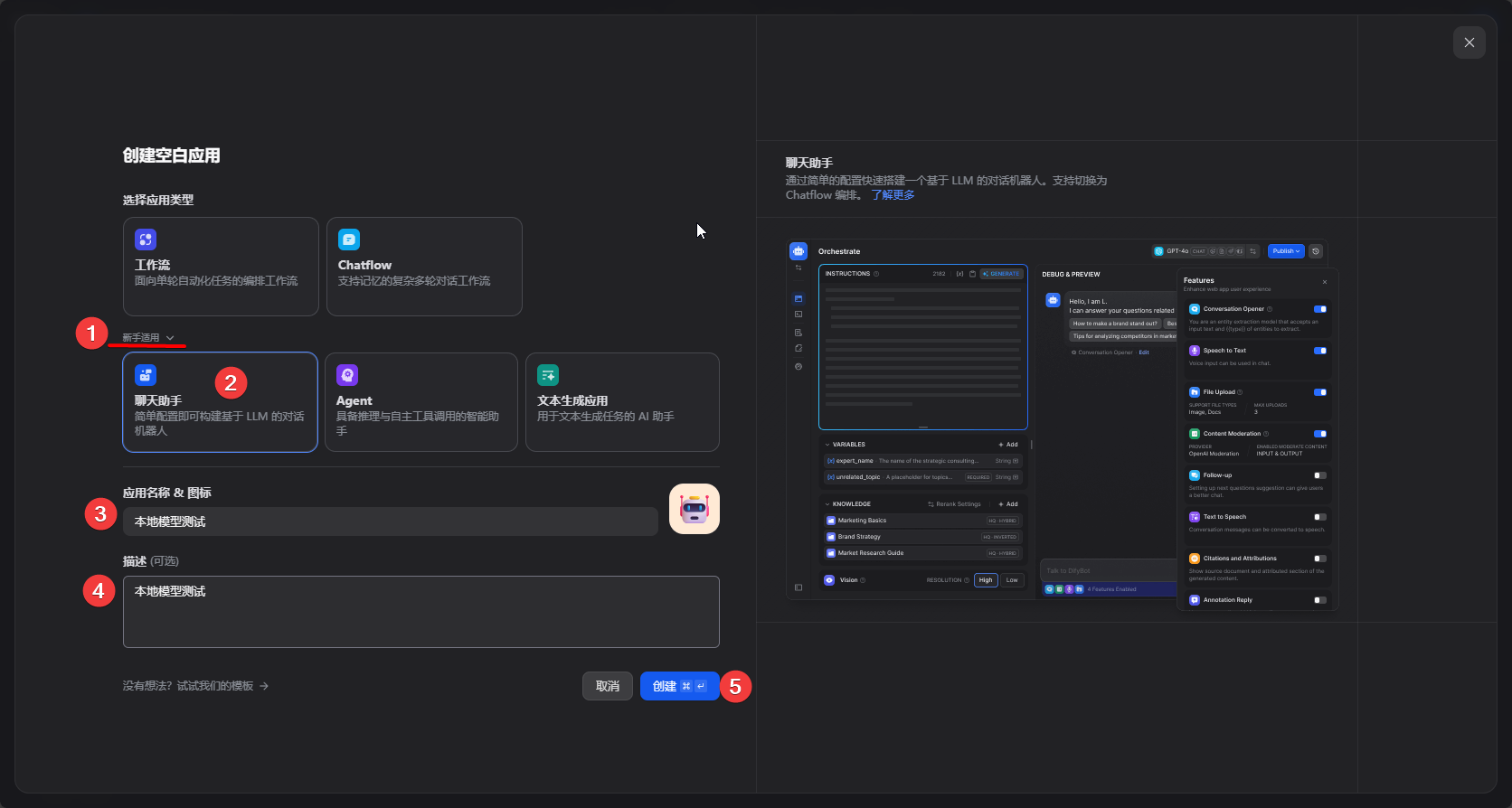The width and height of the screenshot is (1512, 808).
Task: Toggle the File Upload feature switch
Action: click(1319, 392)
